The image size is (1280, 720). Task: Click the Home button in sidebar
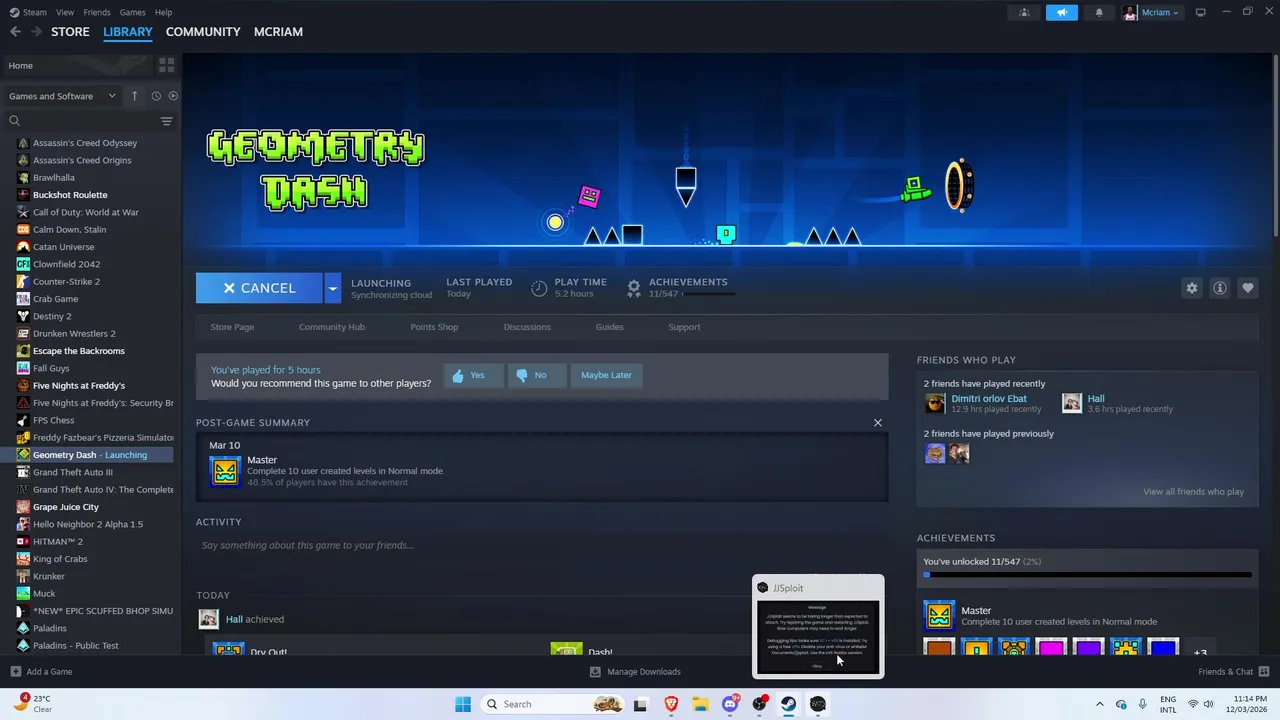click(76, 65)
